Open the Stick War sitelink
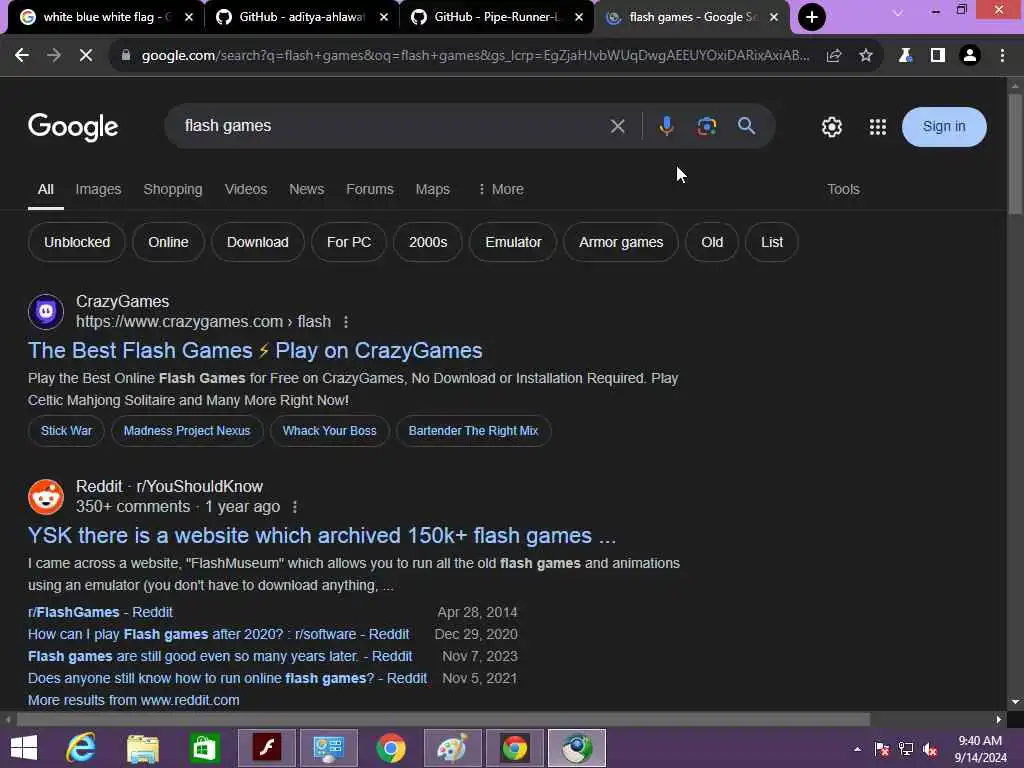This screenshot has width=1024, height=768. (x=66, y=431)
